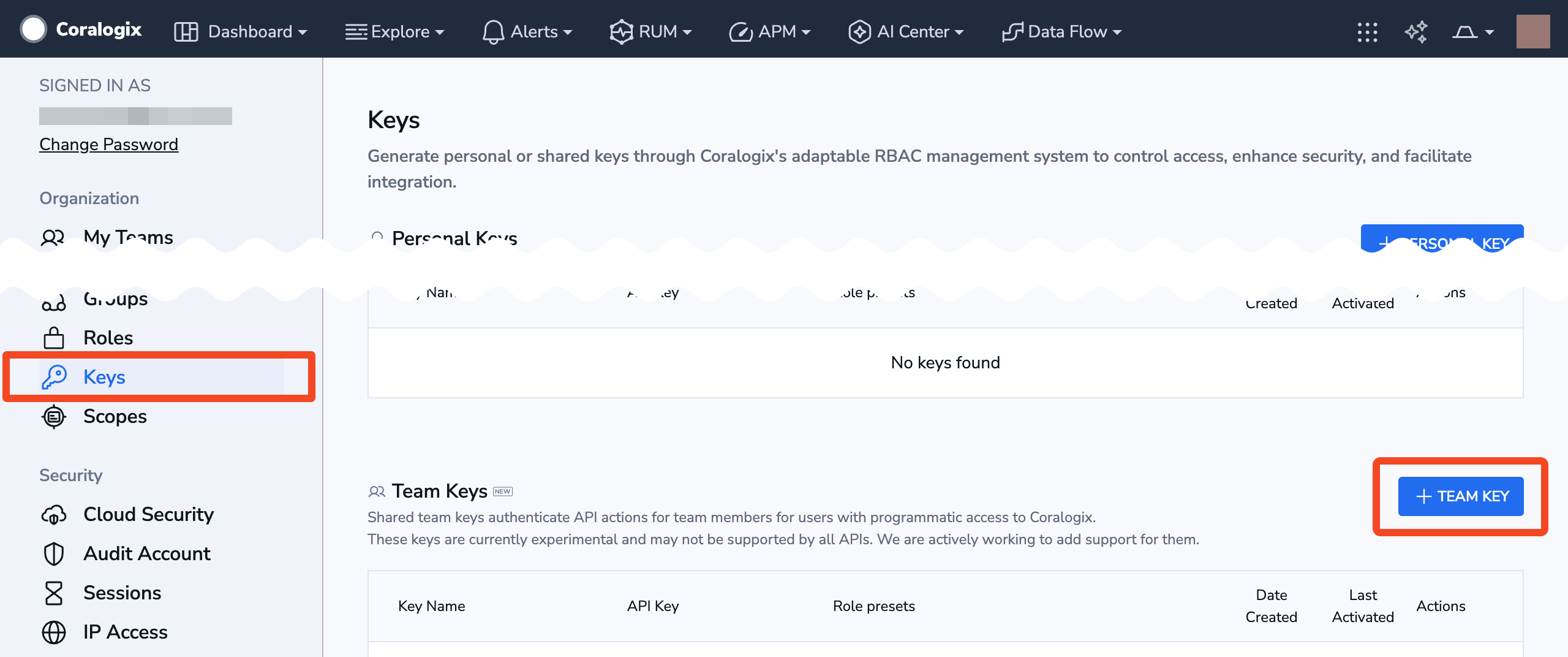Open the Alerts menu

[x=527, y=32]
